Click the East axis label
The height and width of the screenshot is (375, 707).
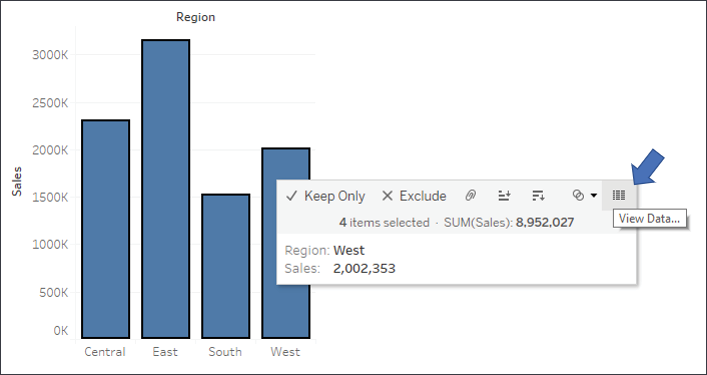(x=165, y=352)
